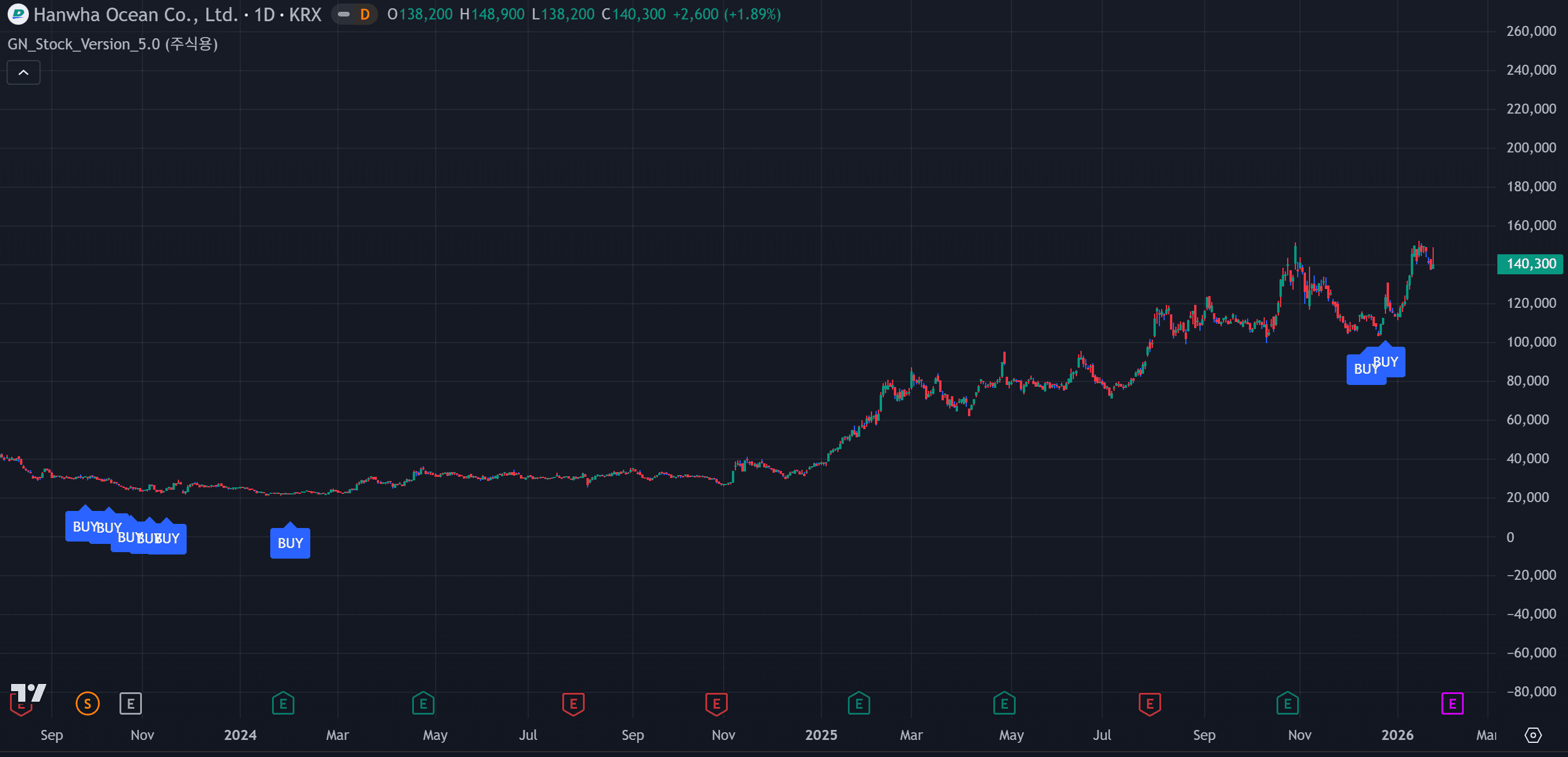
Task: Click the Hanwha Ocean Co., Ltd. symbol title
Action: [x=135, y=14]
